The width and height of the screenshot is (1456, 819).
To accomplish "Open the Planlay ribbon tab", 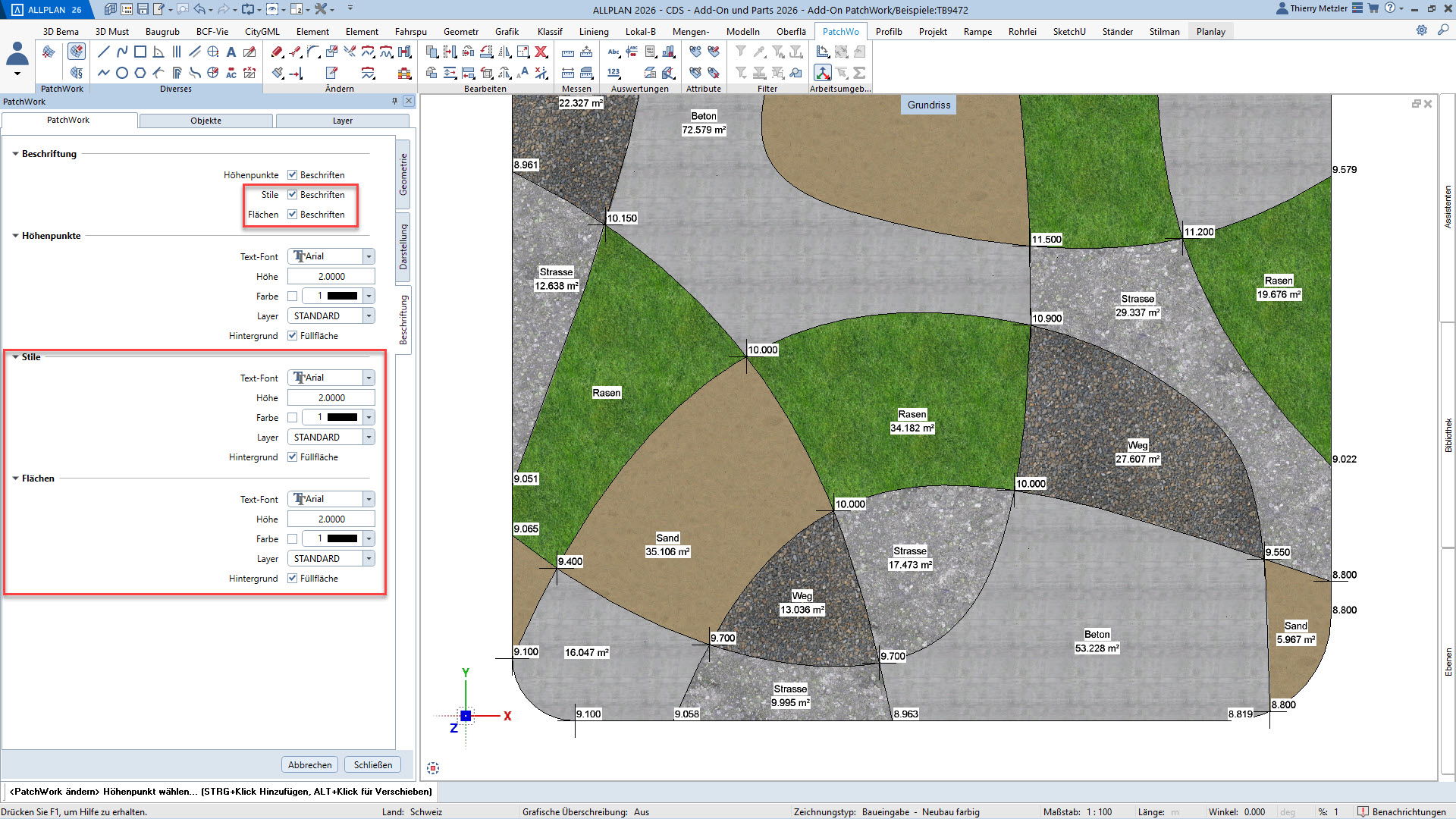I will point(1210,31).
